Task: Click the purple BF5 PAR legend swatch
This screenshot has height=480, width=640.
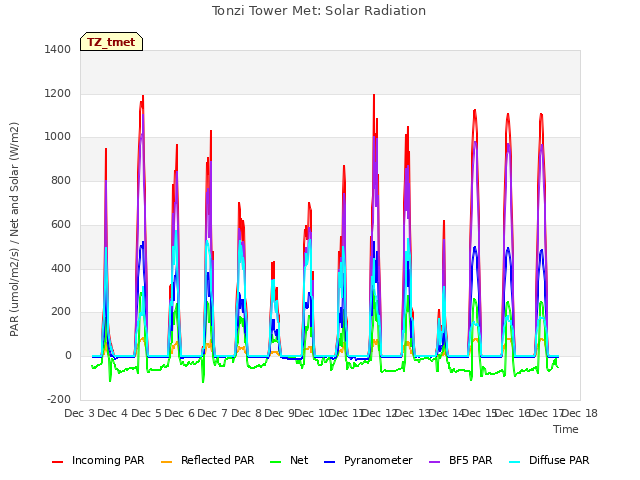Action: pyautogui.click(x=435, y=462)
